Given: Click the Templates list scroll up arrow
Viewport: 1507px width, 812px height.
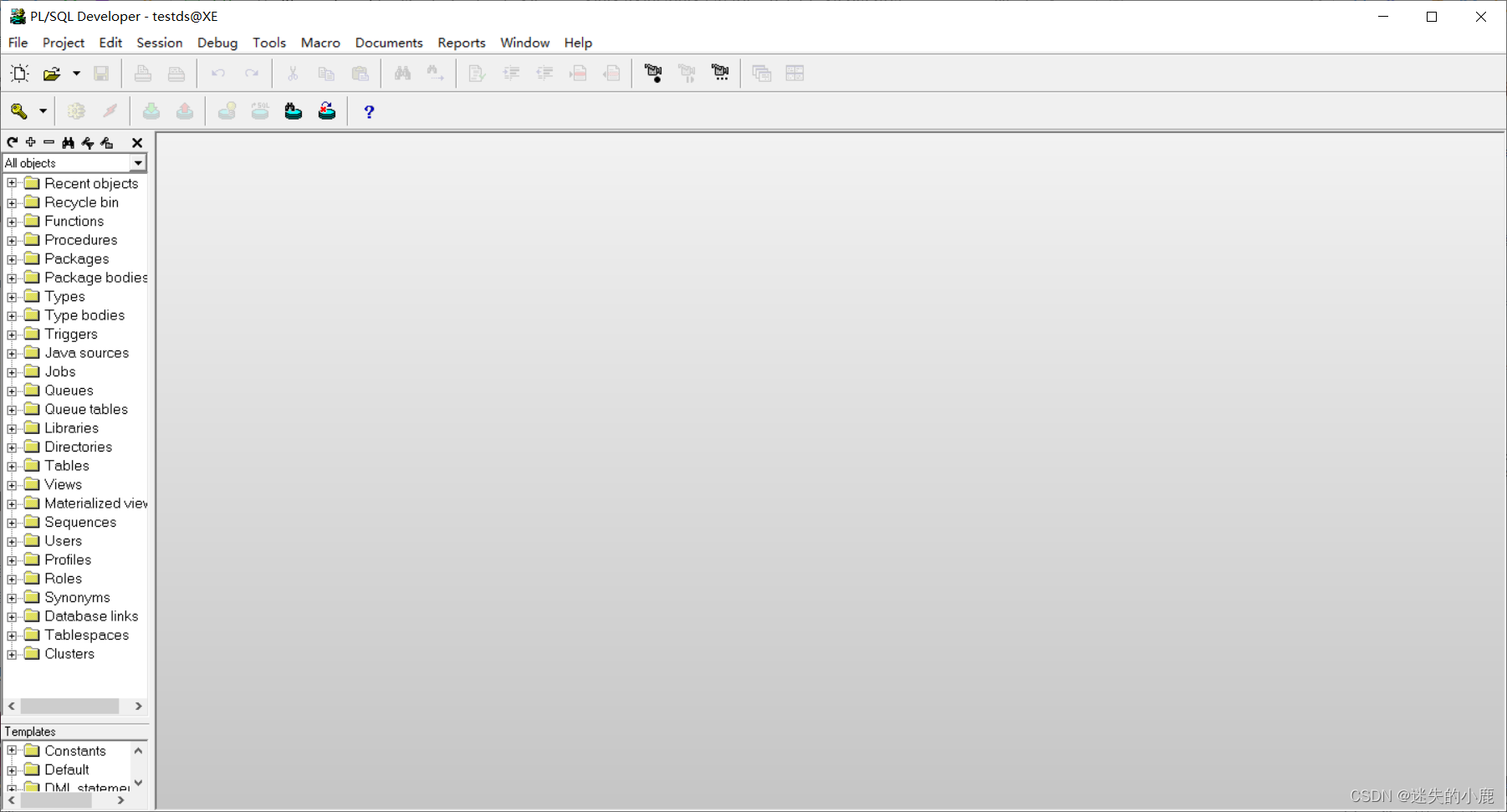Looking at the screenshot, I should coord(139,750).
